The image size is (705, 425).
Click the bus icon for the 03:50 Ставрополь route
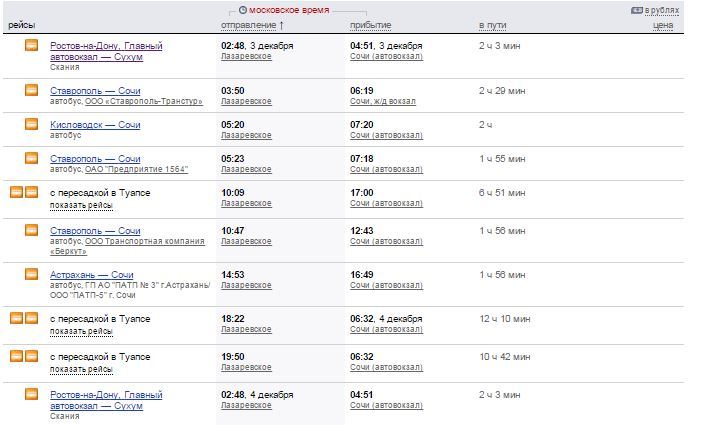pos(31,90)
